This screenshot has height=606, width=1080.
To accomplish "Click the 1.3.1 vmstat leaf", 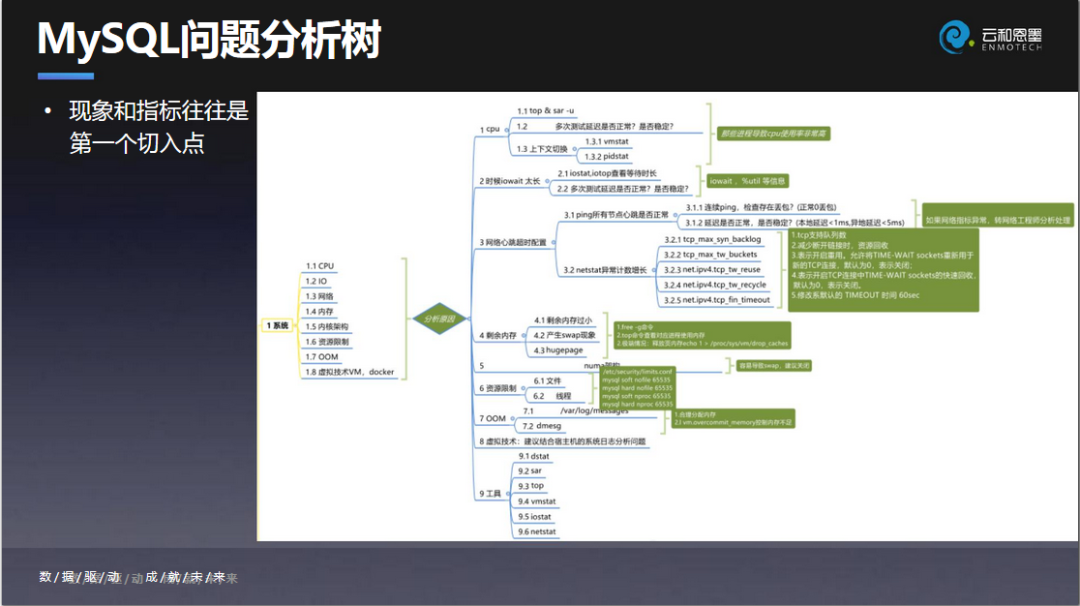I will point(607,141).
